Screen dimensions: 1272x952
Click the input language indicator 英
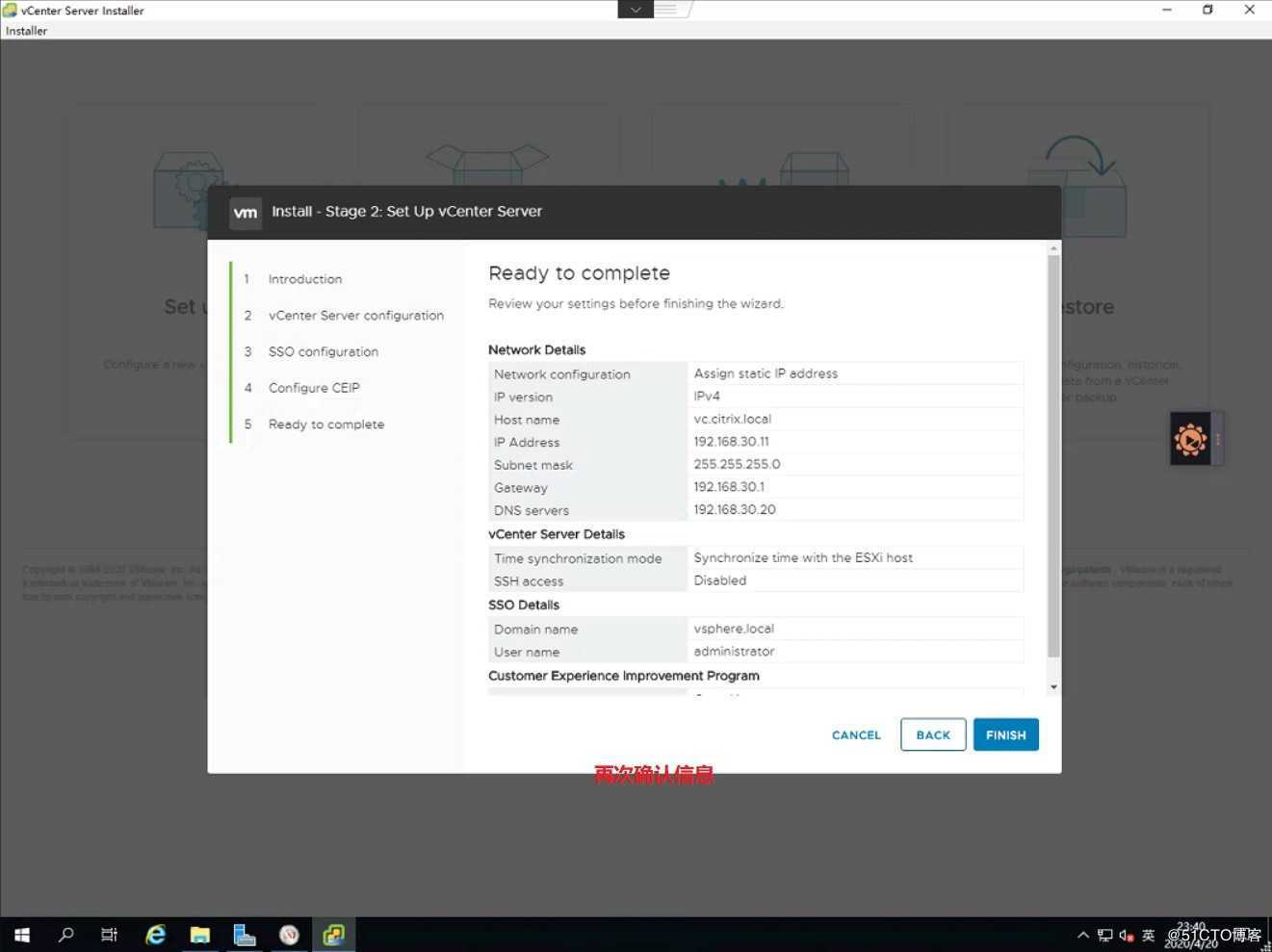click(x=1148, y=935)
